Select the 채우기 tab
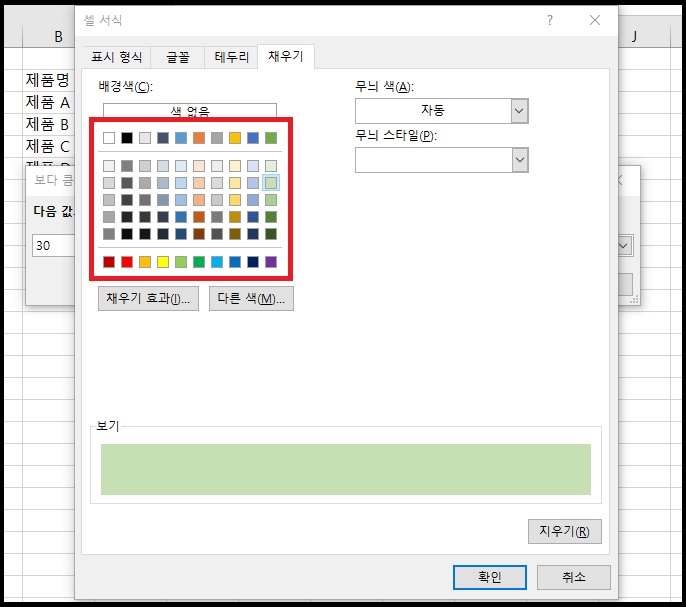The height and width of the screenshot is (607, 686). (286, 56)
